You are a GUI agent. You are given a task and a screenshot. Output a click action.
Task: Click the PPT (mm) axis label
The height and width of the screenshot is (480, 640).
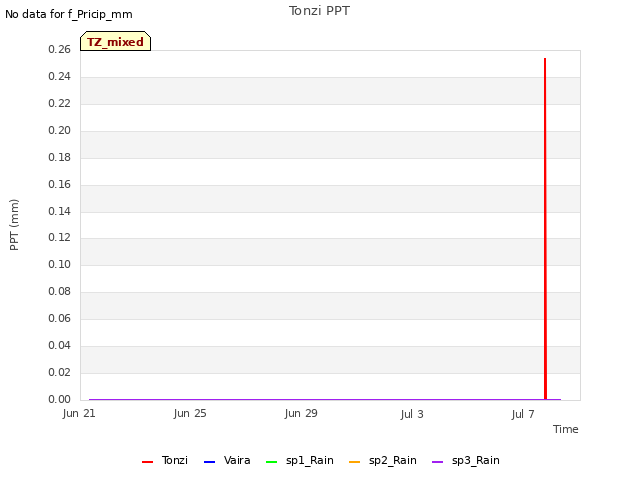coord(14,225)
